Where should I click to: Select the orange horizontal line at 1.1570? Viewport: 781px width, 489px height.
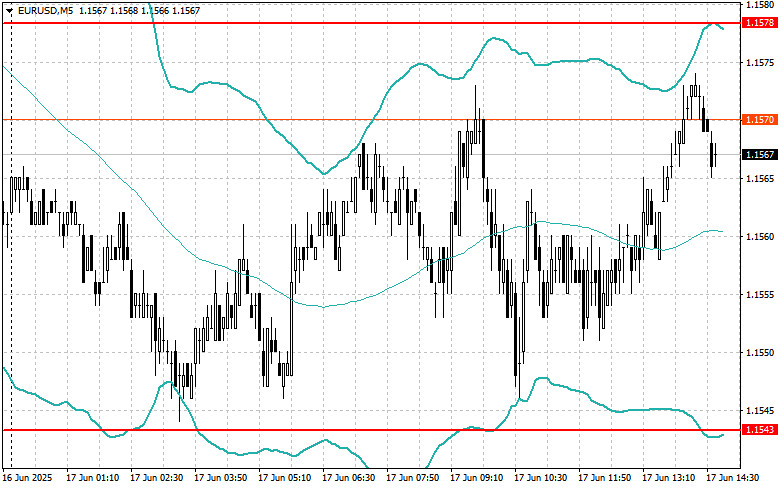372,120
